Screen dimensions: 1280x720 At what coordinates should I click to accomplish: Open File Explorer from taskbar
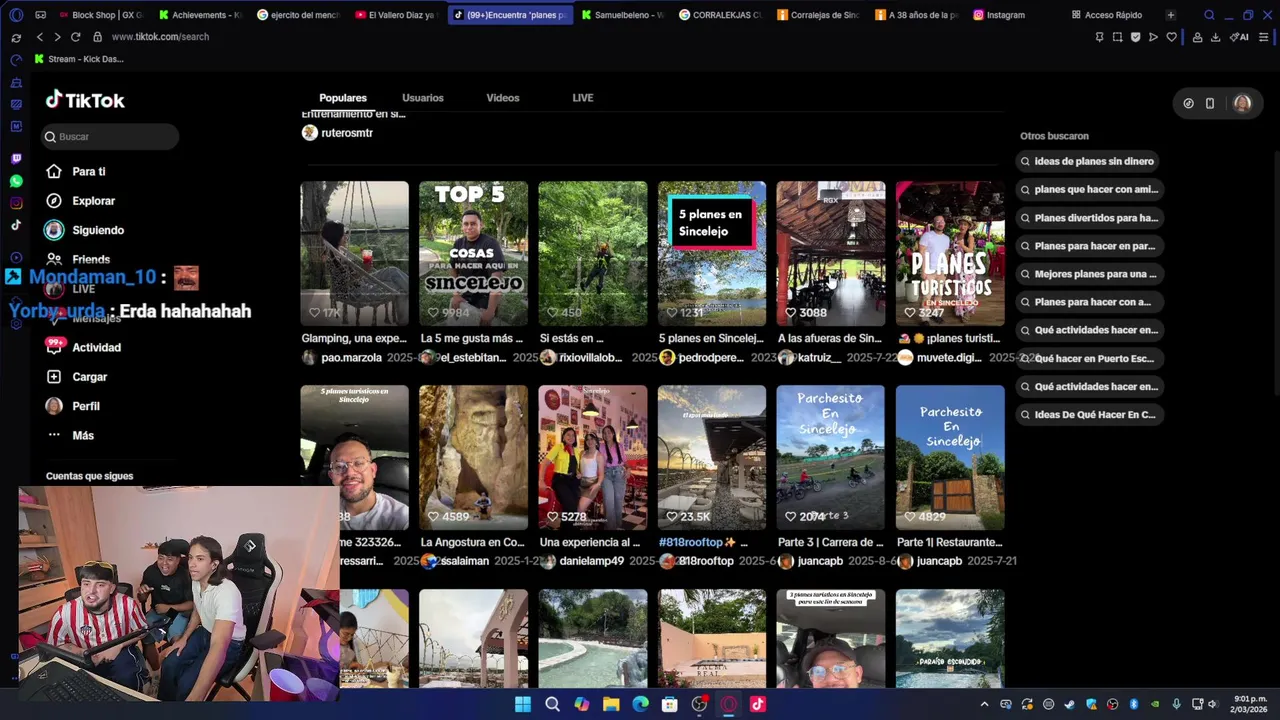611,704
